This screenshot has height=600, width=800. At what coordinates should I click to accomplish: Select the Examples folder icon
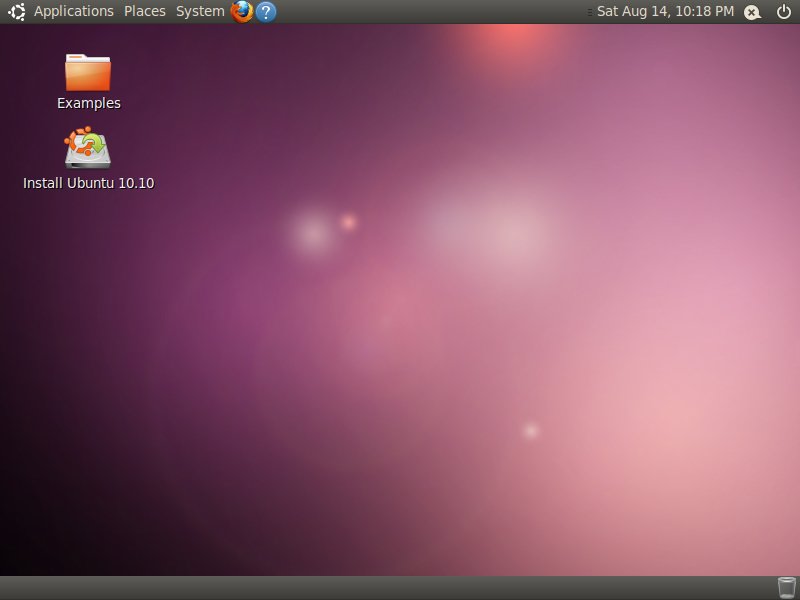pos(88,72)
